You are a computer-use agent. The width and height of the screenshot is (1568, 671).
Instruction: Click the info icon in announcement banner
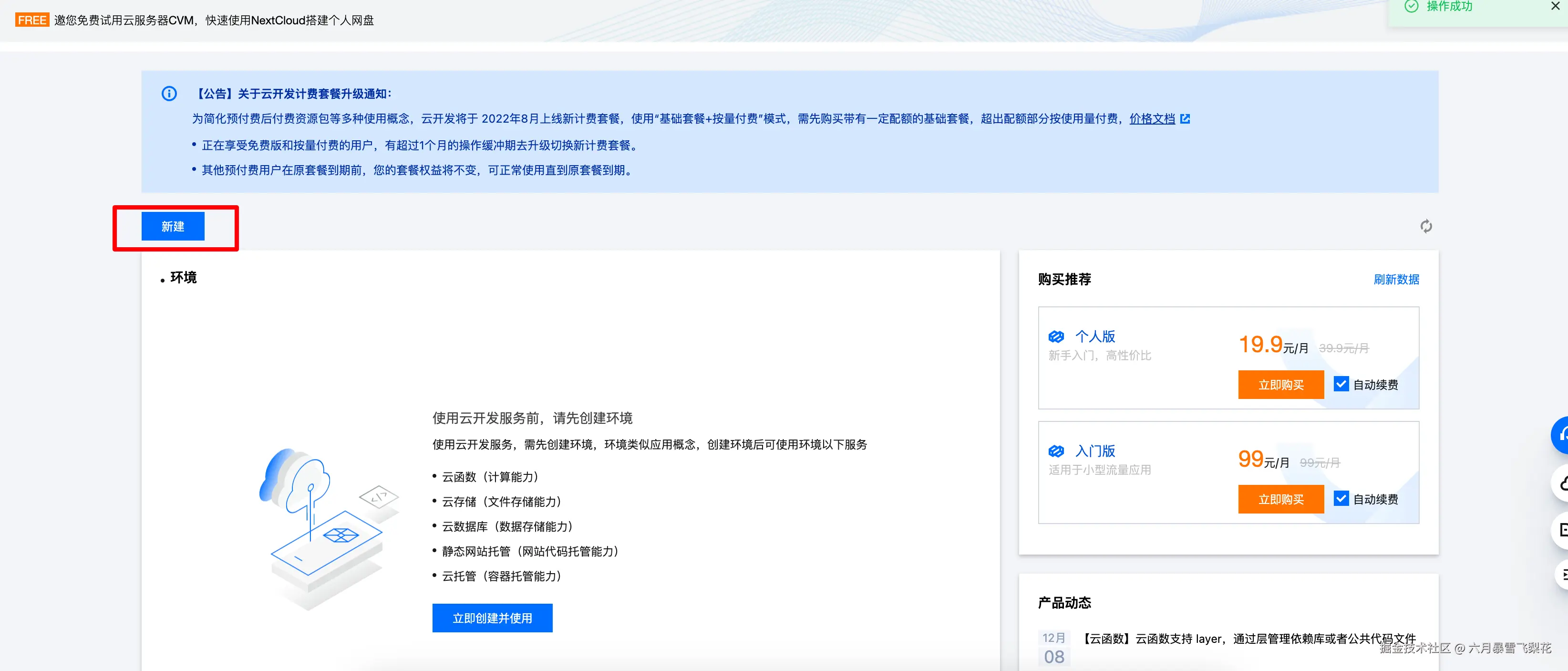pyautogui.click(x=169, y=93)
